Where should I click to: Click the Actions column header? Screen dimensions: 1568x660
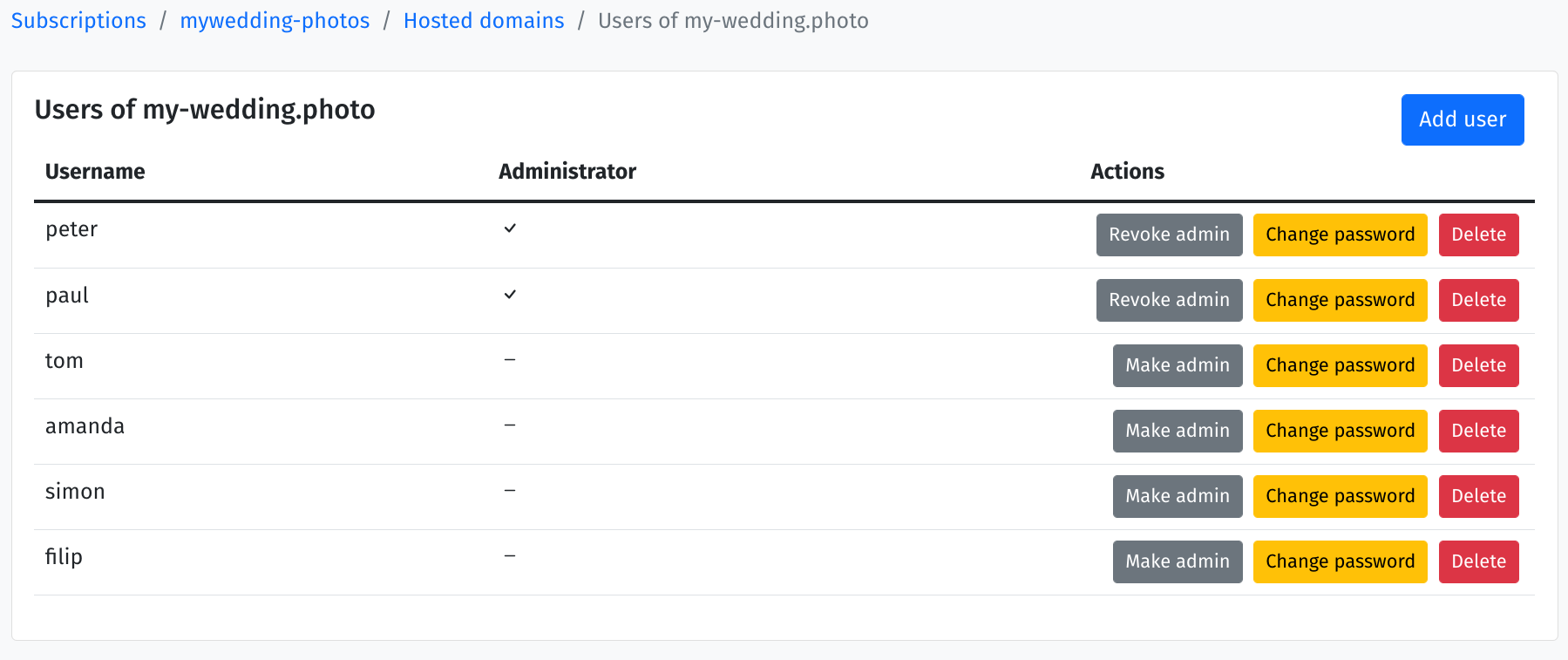[1127, 171]
